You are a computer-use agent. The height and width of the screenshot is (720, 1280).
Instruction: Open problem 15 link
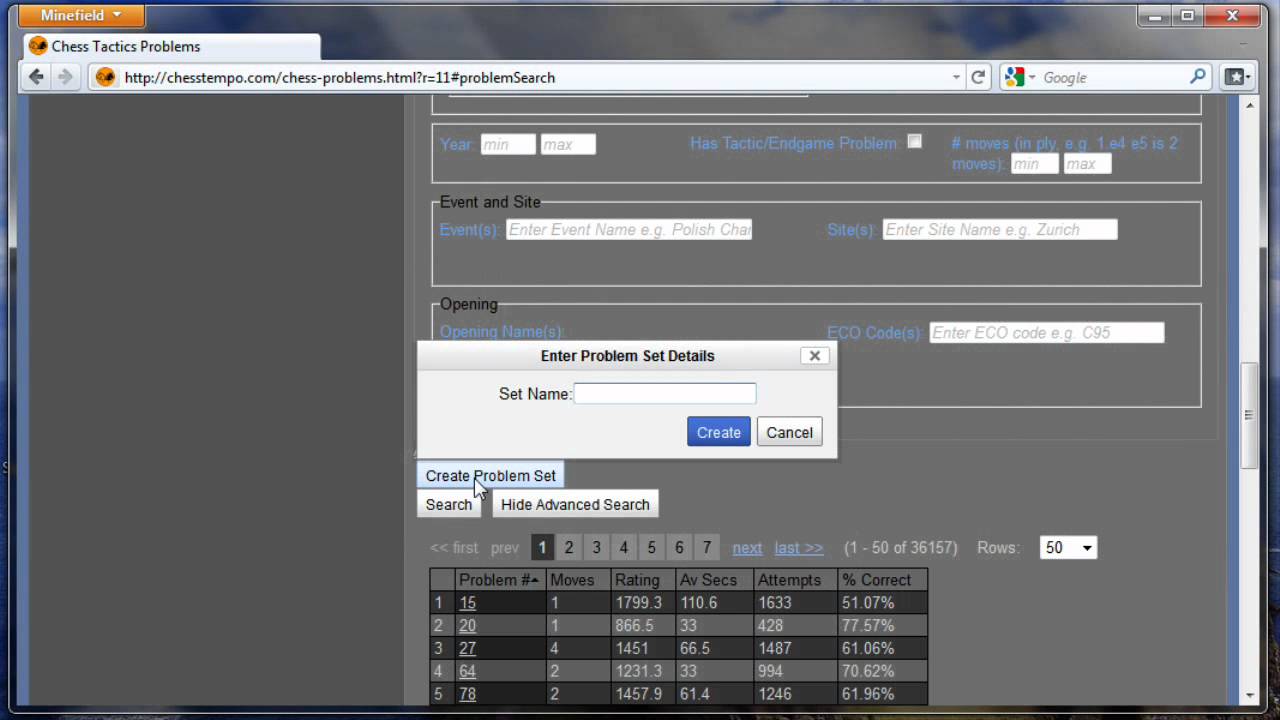click(x=467, y=603)
